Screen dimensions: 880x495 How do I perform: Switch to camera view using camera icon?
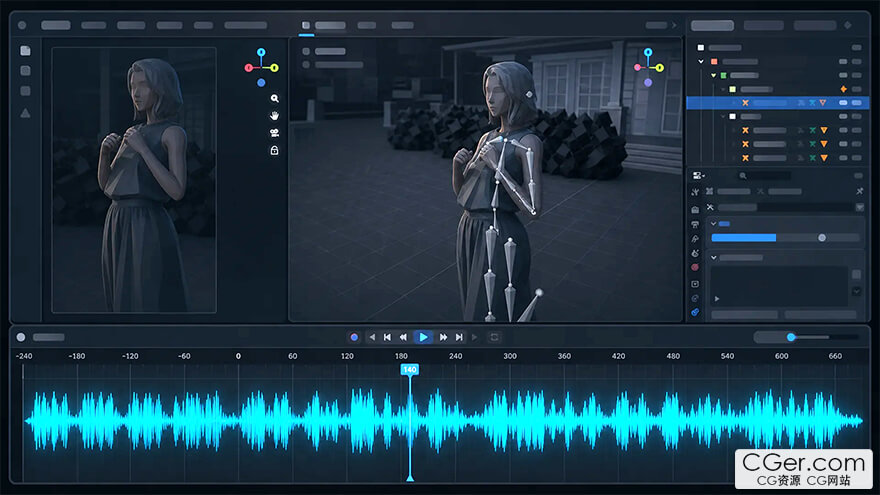pyautogui.click(x=274, y=133)
